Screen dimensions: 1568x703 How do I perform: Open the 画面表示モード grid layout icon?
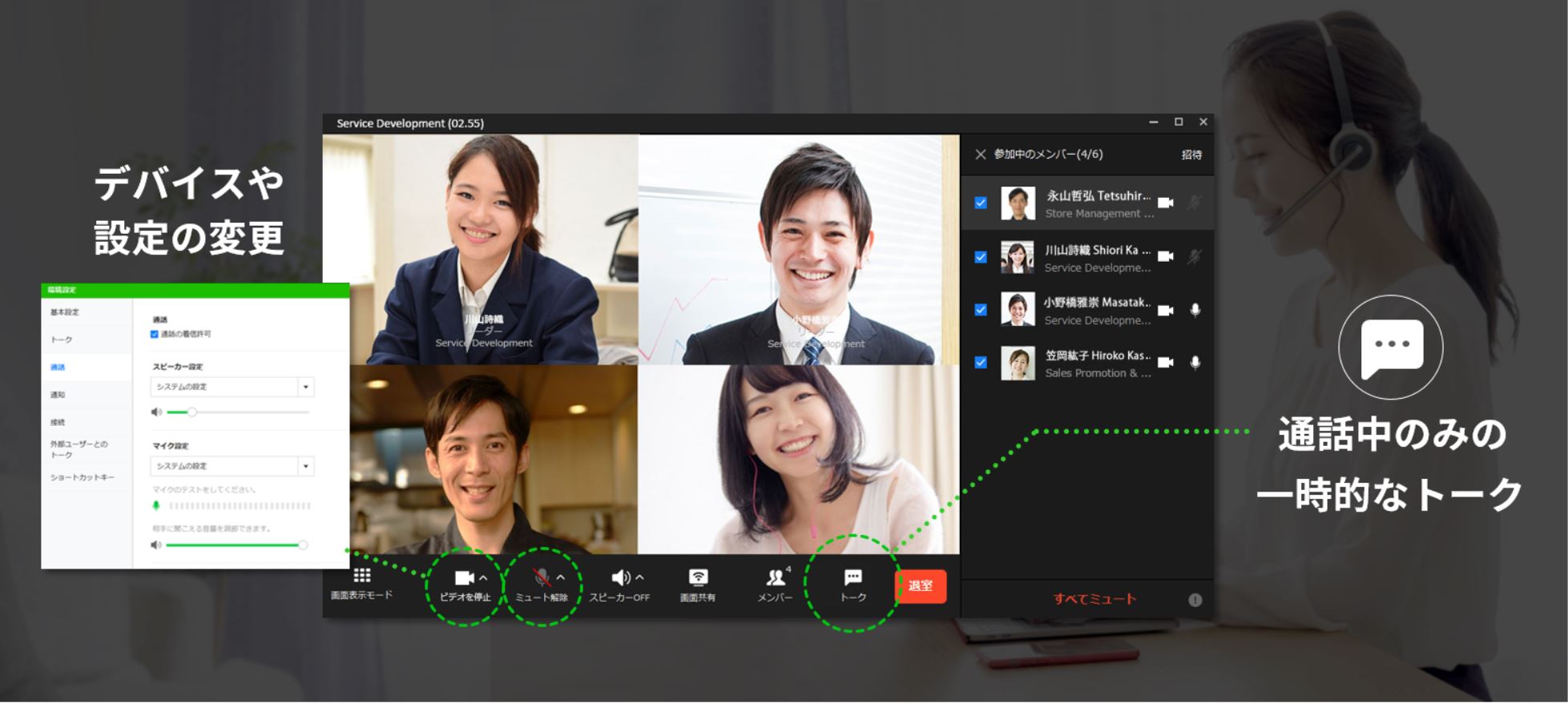tap(362, 576)
